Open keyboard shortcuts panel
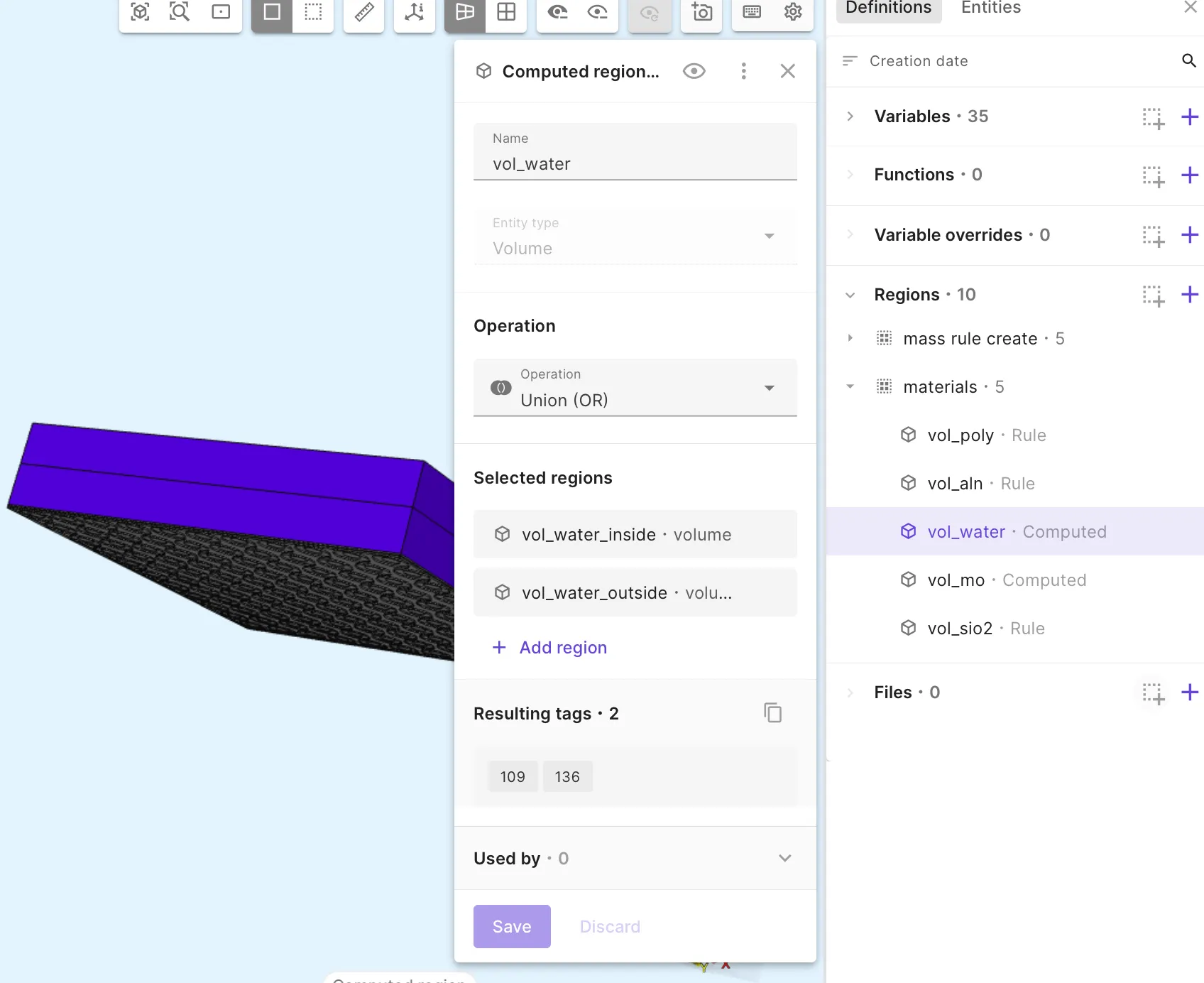This screenshot has width=1204, height=983. click(752, 12)
